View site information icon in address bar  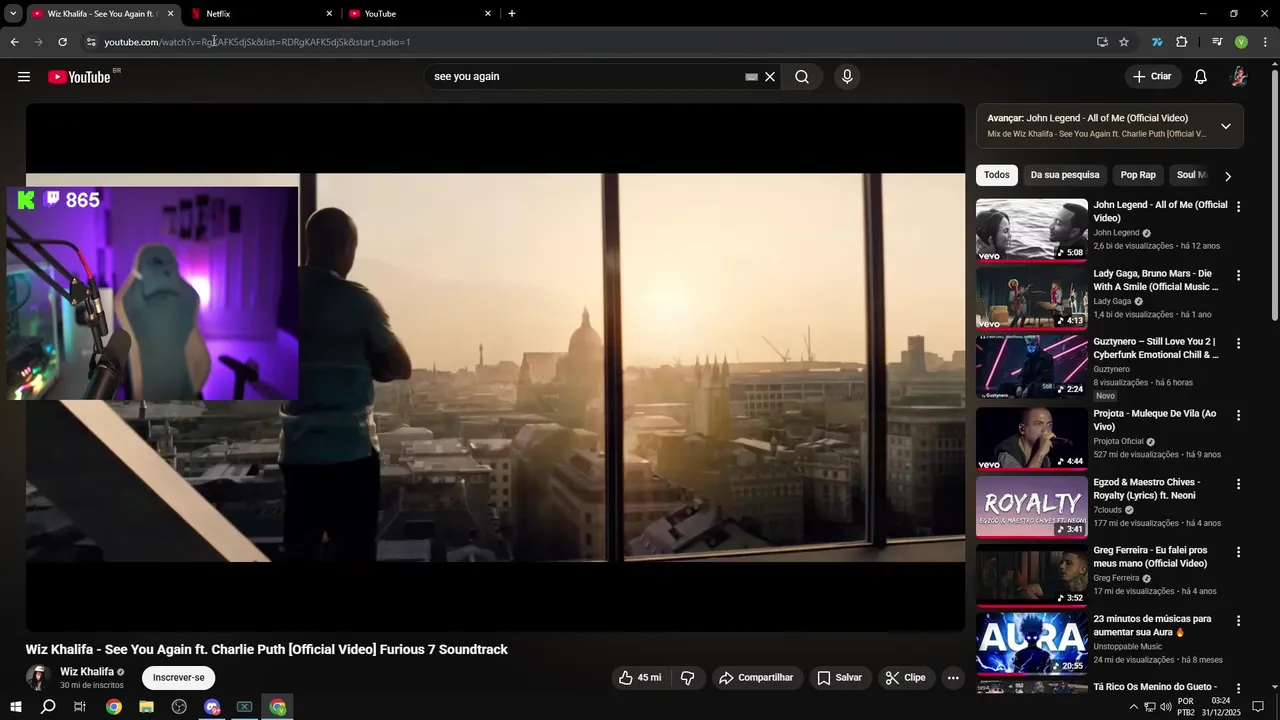[x=90, y=42]
